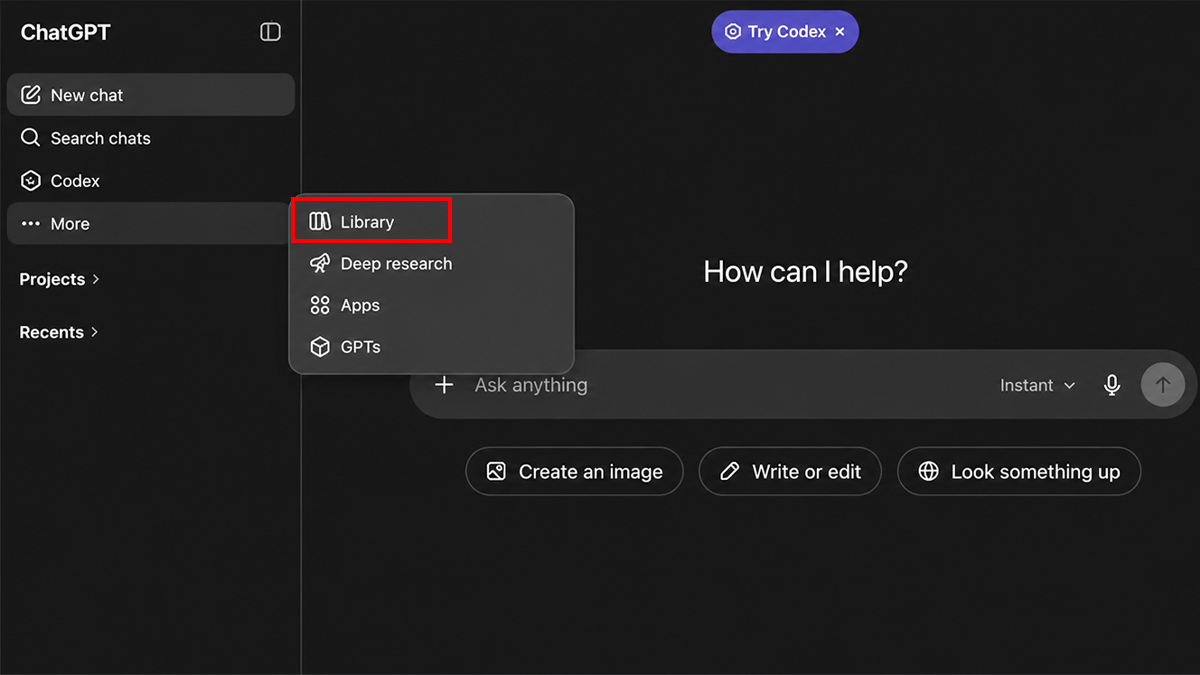The image size is (1200, 675).
Task: Click the image icon in Create an image
Action: pos(496,472)
